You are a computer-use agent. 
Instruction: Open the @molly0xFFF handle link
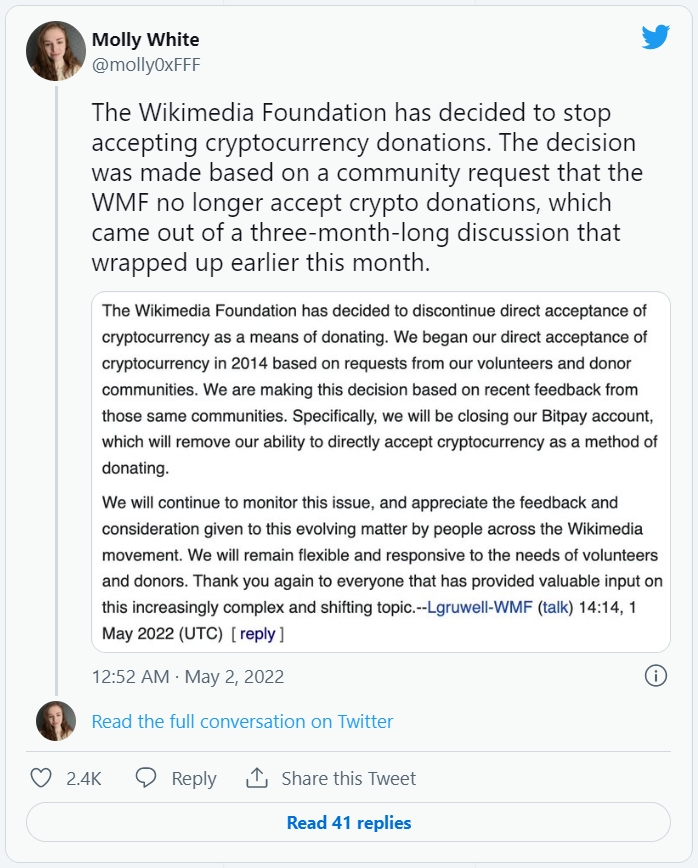click(147, 64)
